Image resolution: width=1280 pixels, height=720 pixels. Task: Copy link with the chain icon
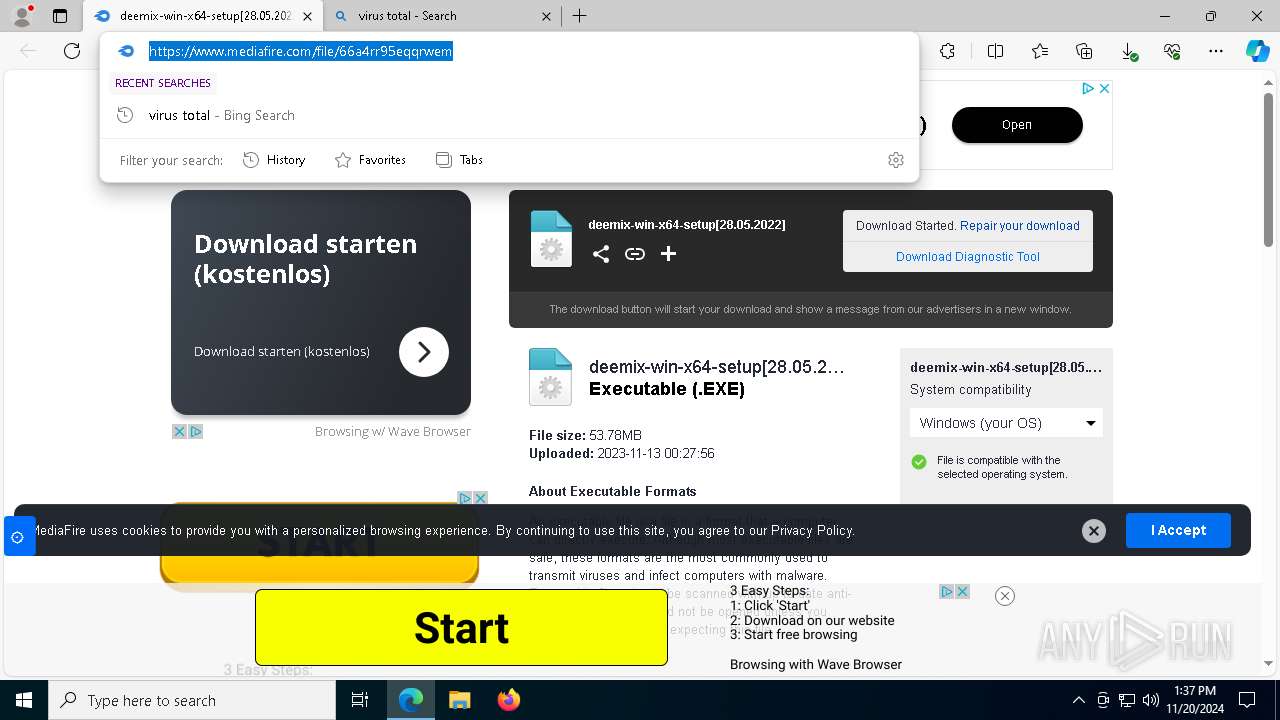click(635, 254)
